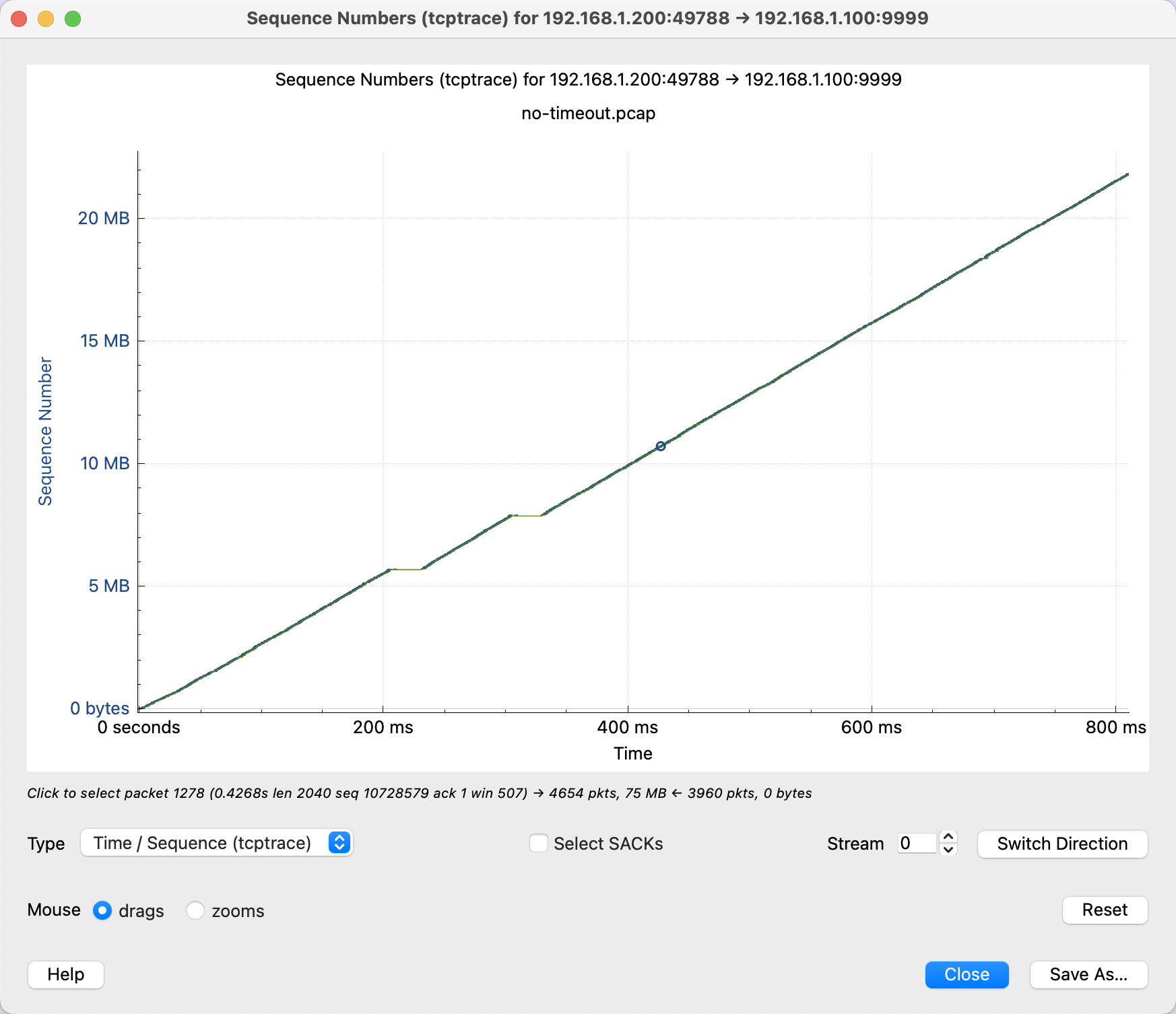Decrement the Stream number with down arrow
The image size is (1176, 1014).
click(x=948, y=849)
